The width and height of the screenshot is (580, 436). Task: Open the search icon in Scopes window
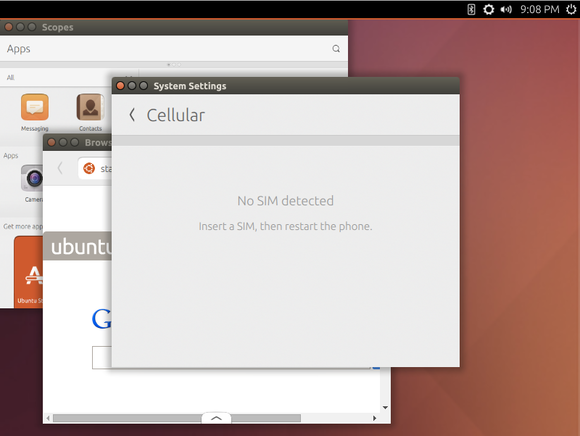point(336,49)
